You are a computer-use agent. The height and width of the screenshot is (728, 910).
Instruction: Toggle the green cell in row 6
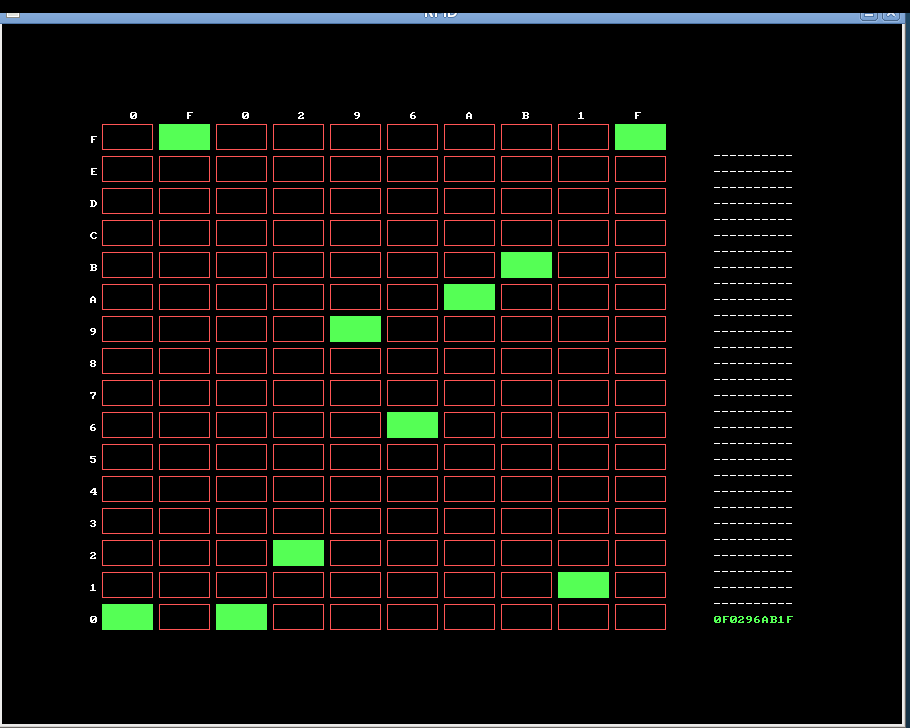pyautogui.click(x=413, y=425)
